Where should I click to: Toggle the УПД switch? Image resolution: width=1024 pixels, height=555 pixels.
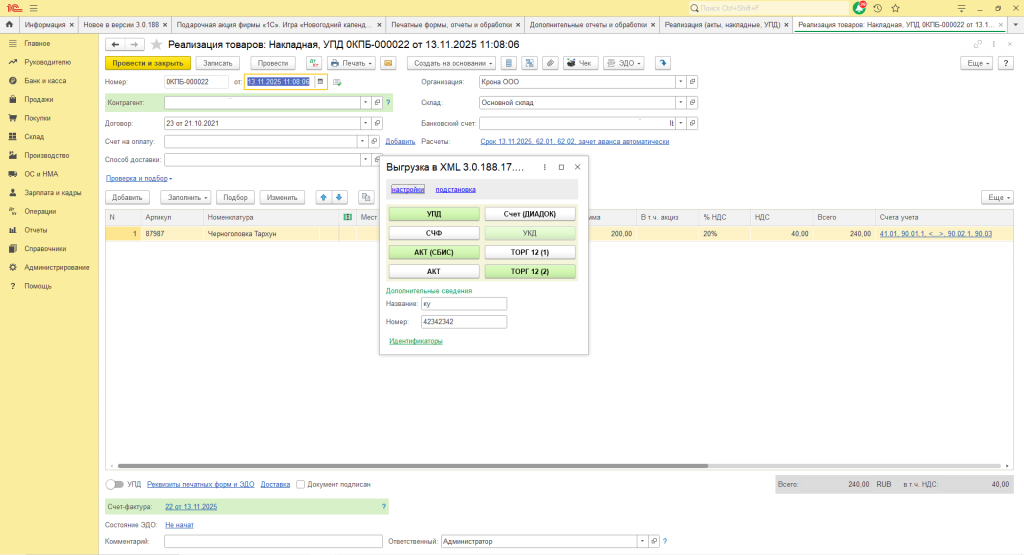coord(114,484)
